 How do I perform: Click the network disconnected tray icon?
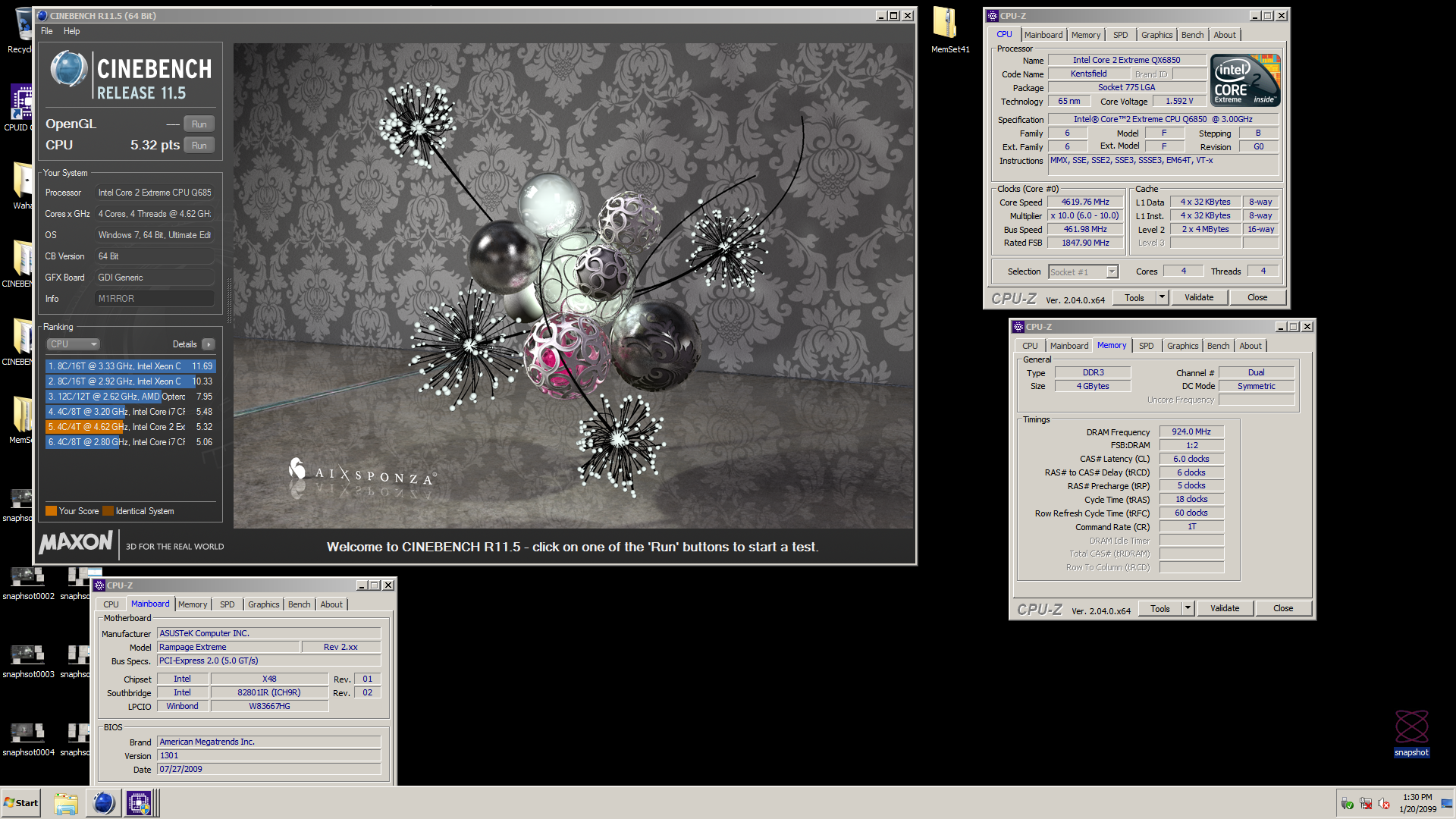click(x=1366, y=804)
